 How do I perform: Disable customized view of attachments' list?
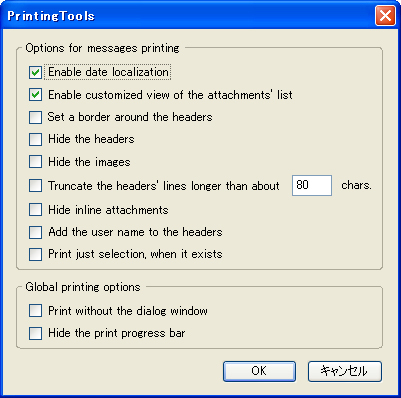pos(35,95)
